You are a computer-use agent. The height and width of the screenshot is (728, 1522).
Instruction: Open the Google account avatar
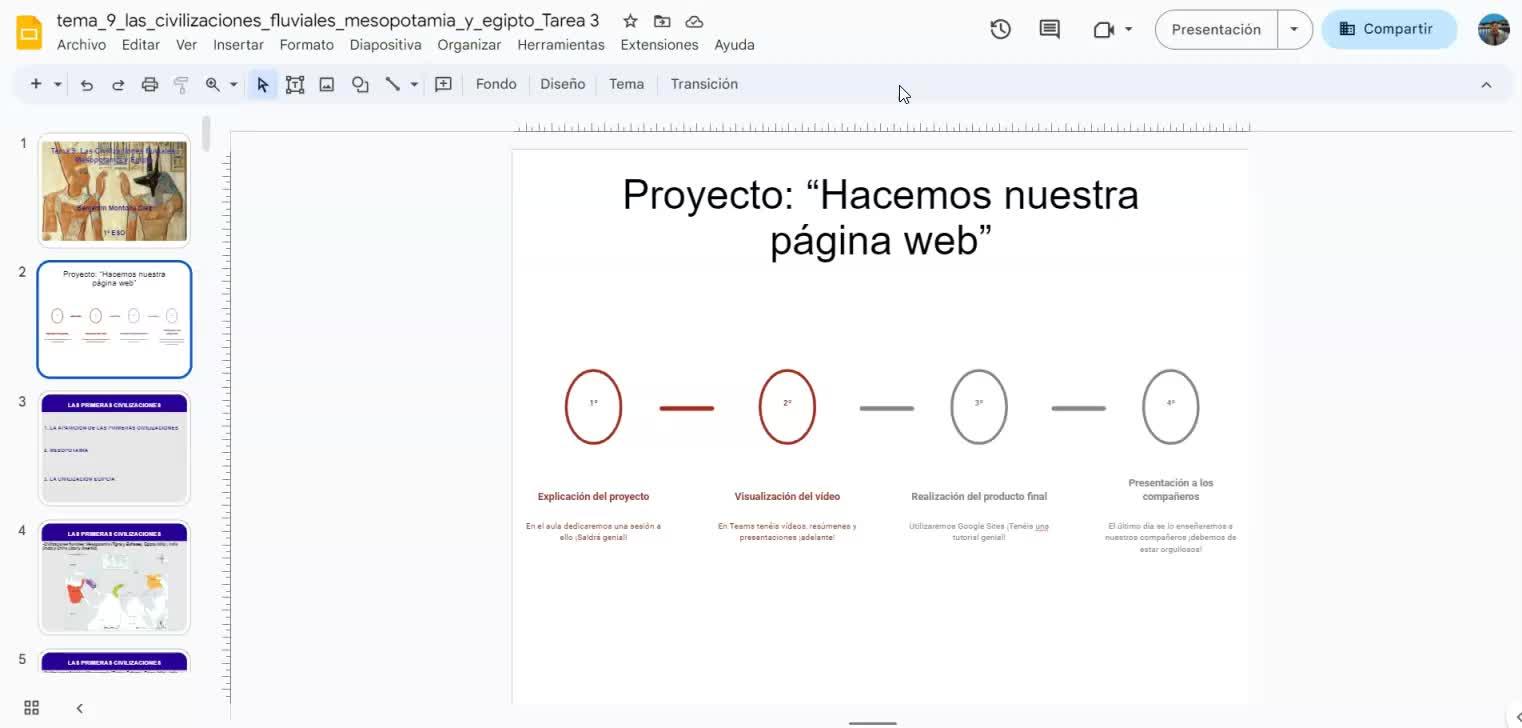1494,30
